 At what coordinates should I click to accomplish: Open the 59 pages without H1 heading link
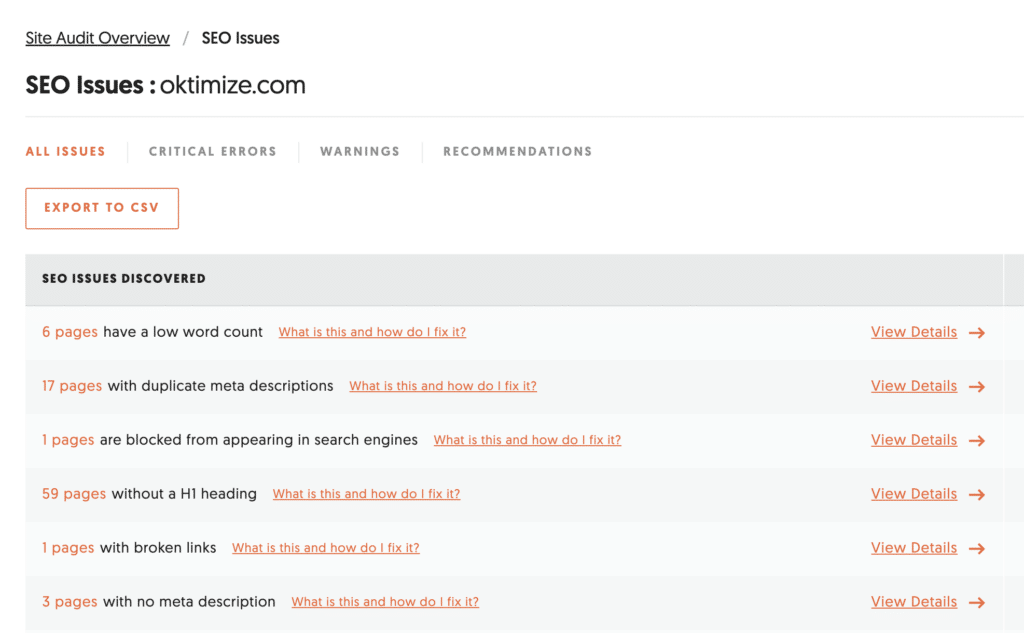click(x=74, y=494)
